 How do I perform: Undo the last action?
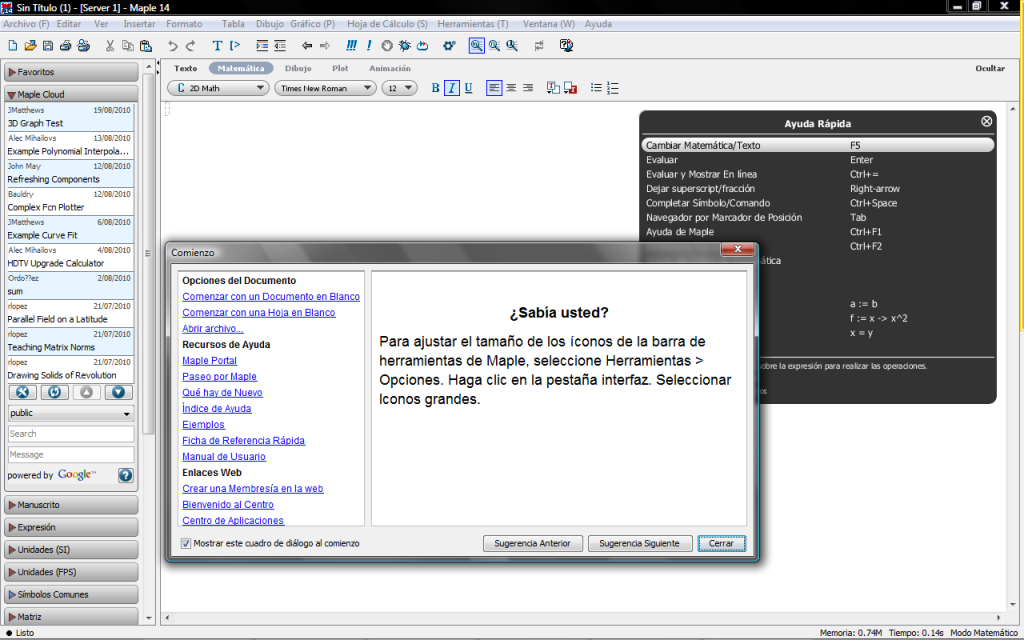(x=172, y=46)
